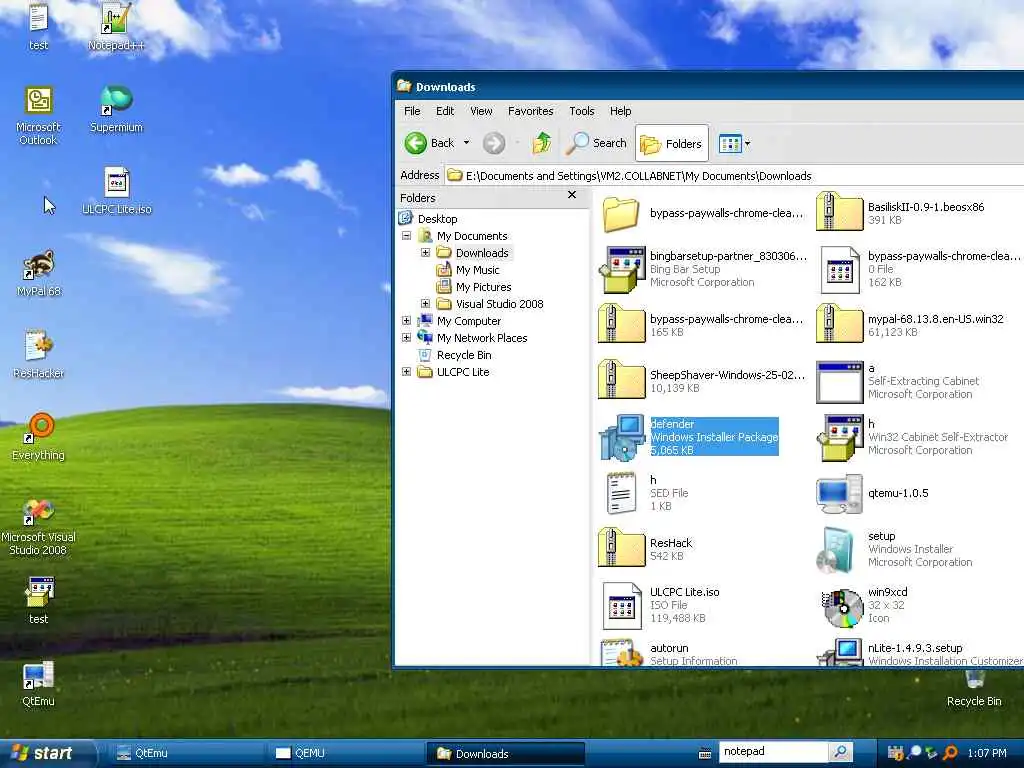
Task: Click the notepad taskbar search field
Action: (774, 752)
